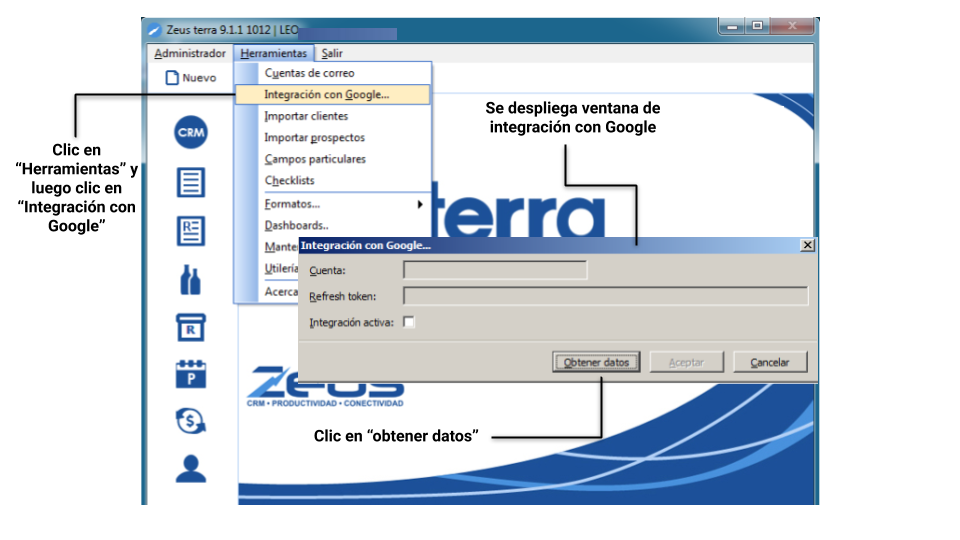Screen dimensions: 960x540
Task: Click the dollar exchange arrows sidebar icon
Action: point(191,421)
